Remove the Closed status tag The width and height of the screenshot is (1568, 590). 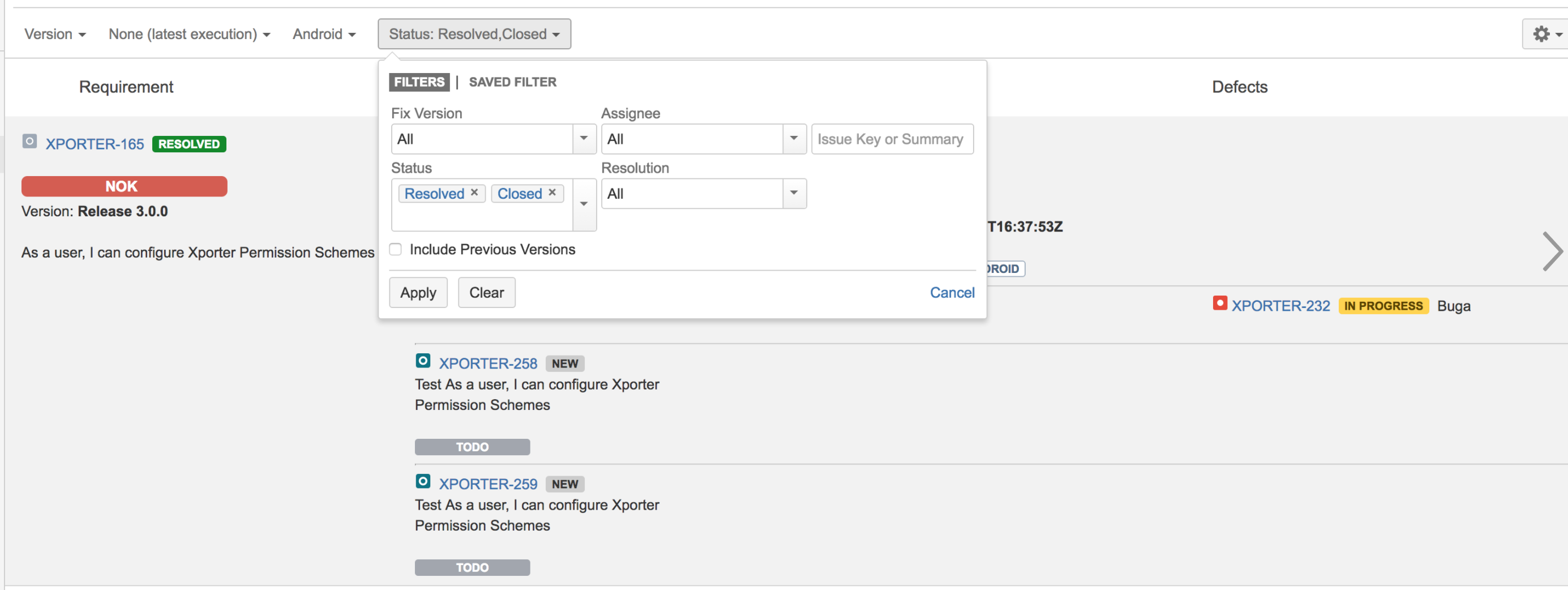coord(552,193)
